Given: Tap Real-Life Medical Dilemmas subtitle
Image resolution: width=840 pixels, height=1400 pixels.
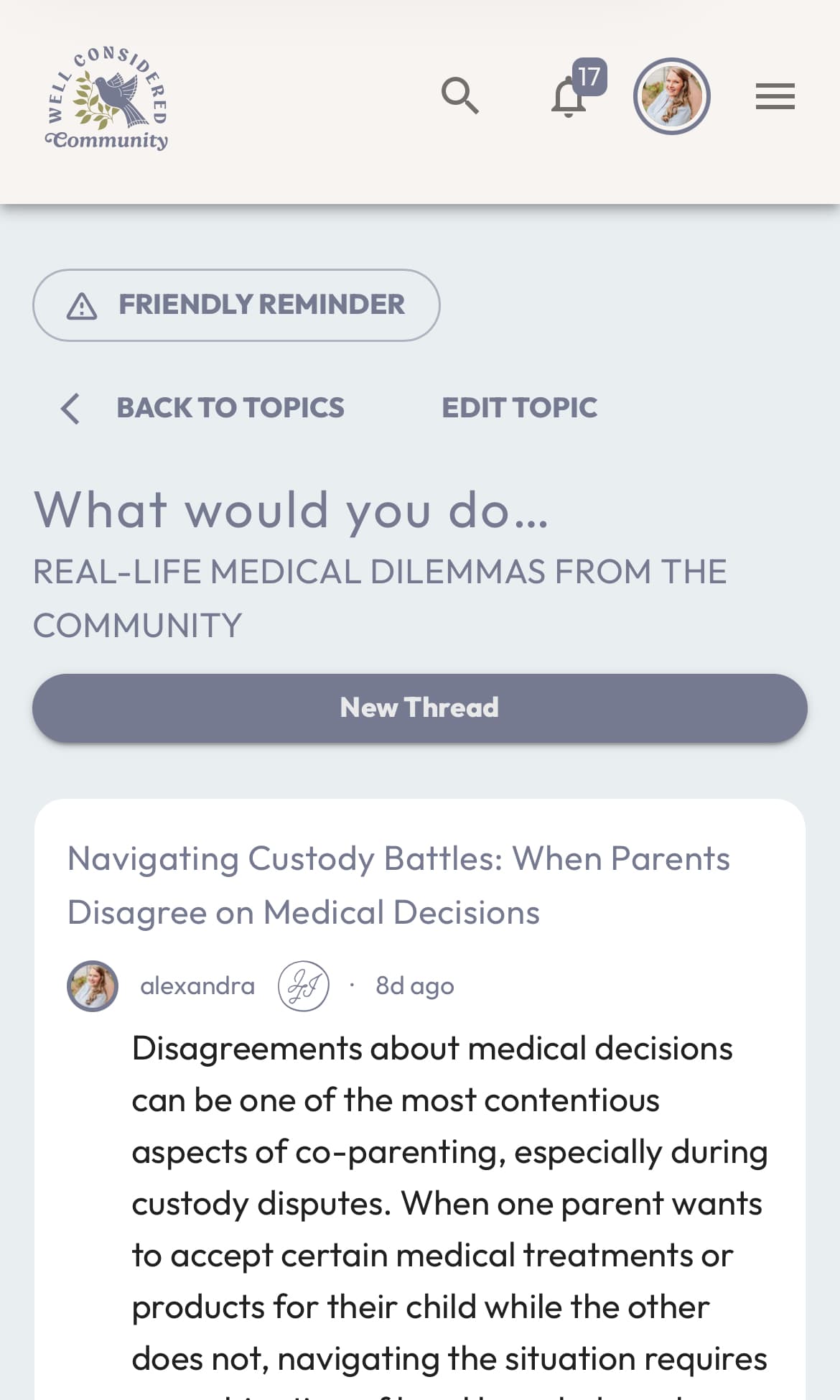Looking at the screenshot, I should 380,598.
